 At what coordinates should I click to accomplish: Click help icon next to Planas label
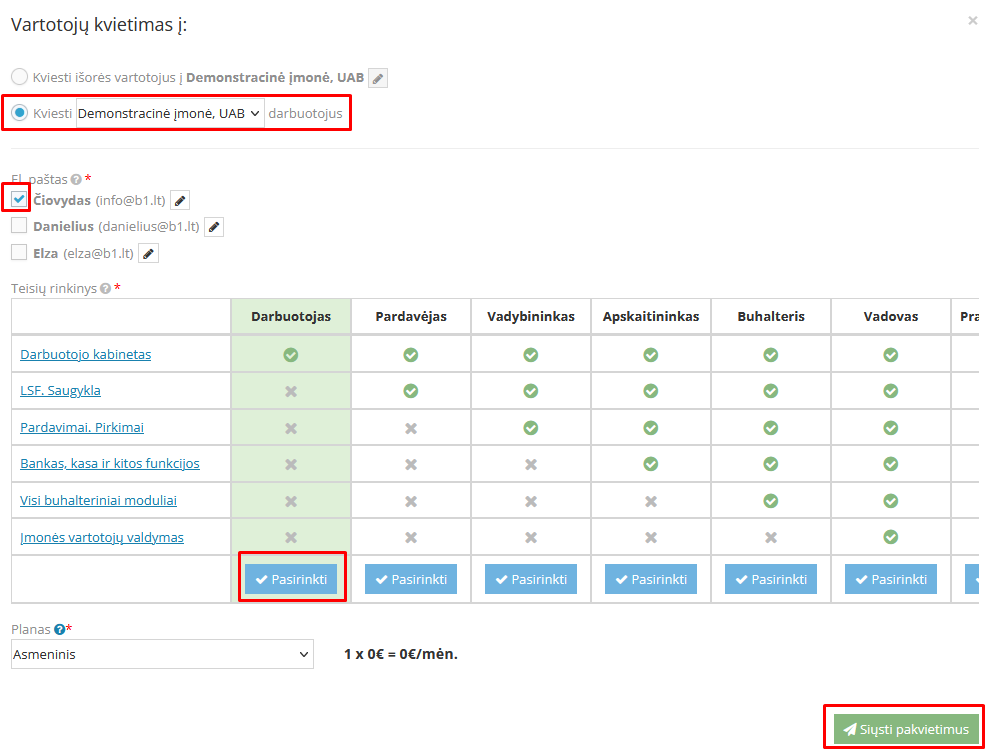(60, 630)
